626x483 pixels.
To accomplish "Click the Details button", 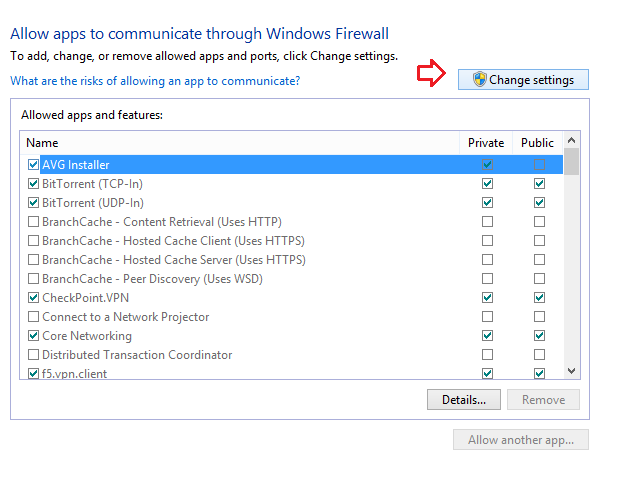I will (x=463, y=400).
